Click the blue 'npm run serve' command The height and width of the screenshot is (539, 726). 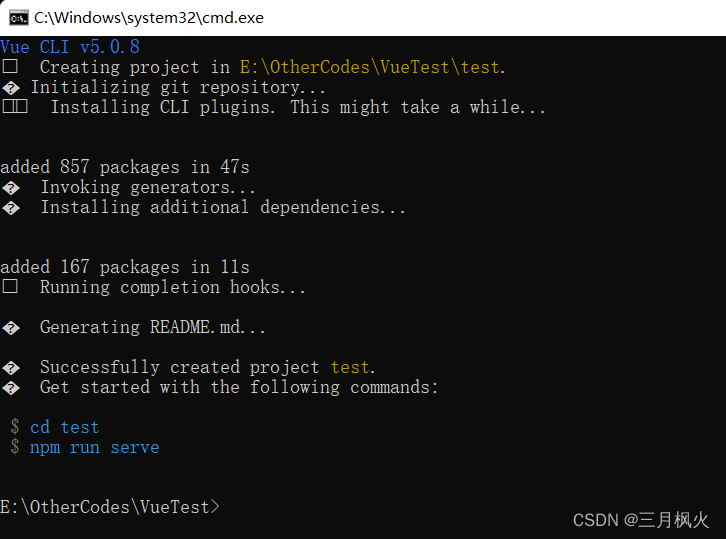point(94,448)
